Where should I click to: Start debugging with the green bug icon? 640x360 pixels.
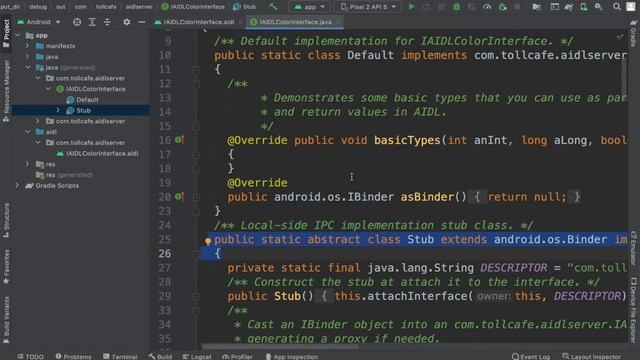point(457,7)
